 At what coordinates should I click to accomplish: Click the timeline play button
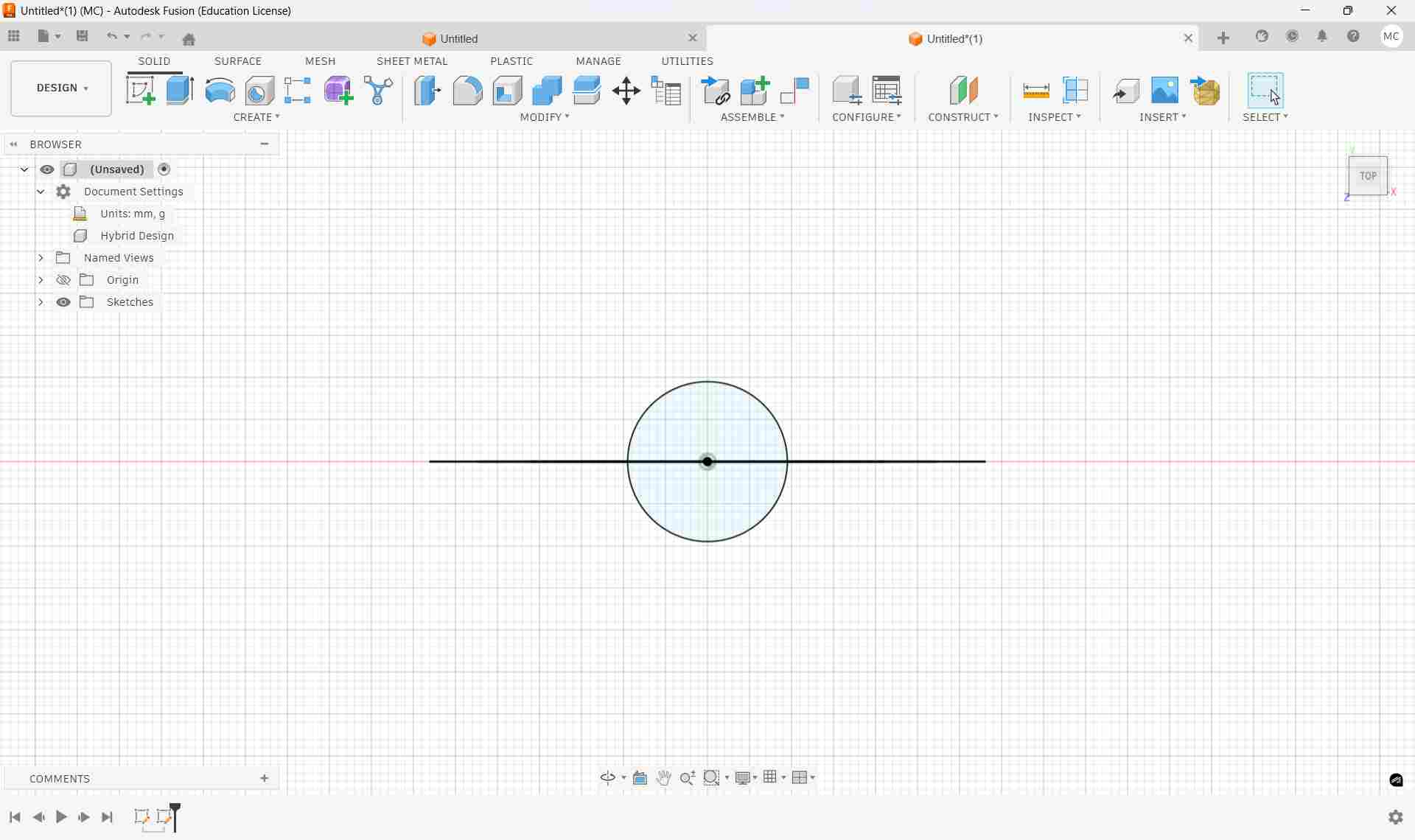pyautogui.click(x=62, y=817)
